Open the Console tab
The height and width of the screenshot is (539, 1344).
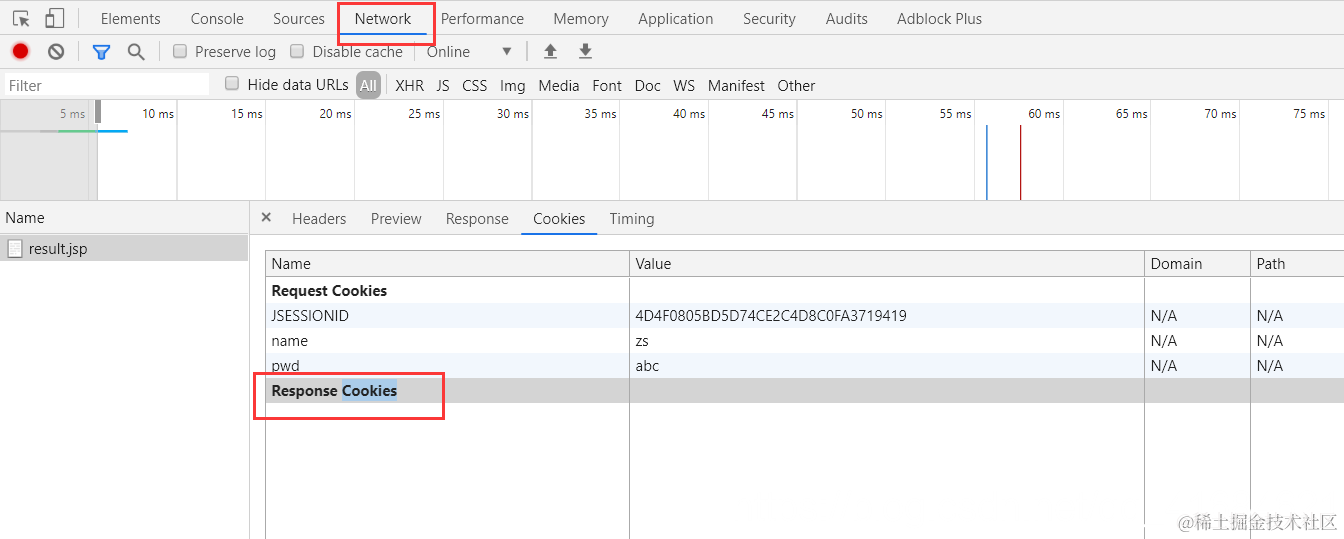point(217,18)
